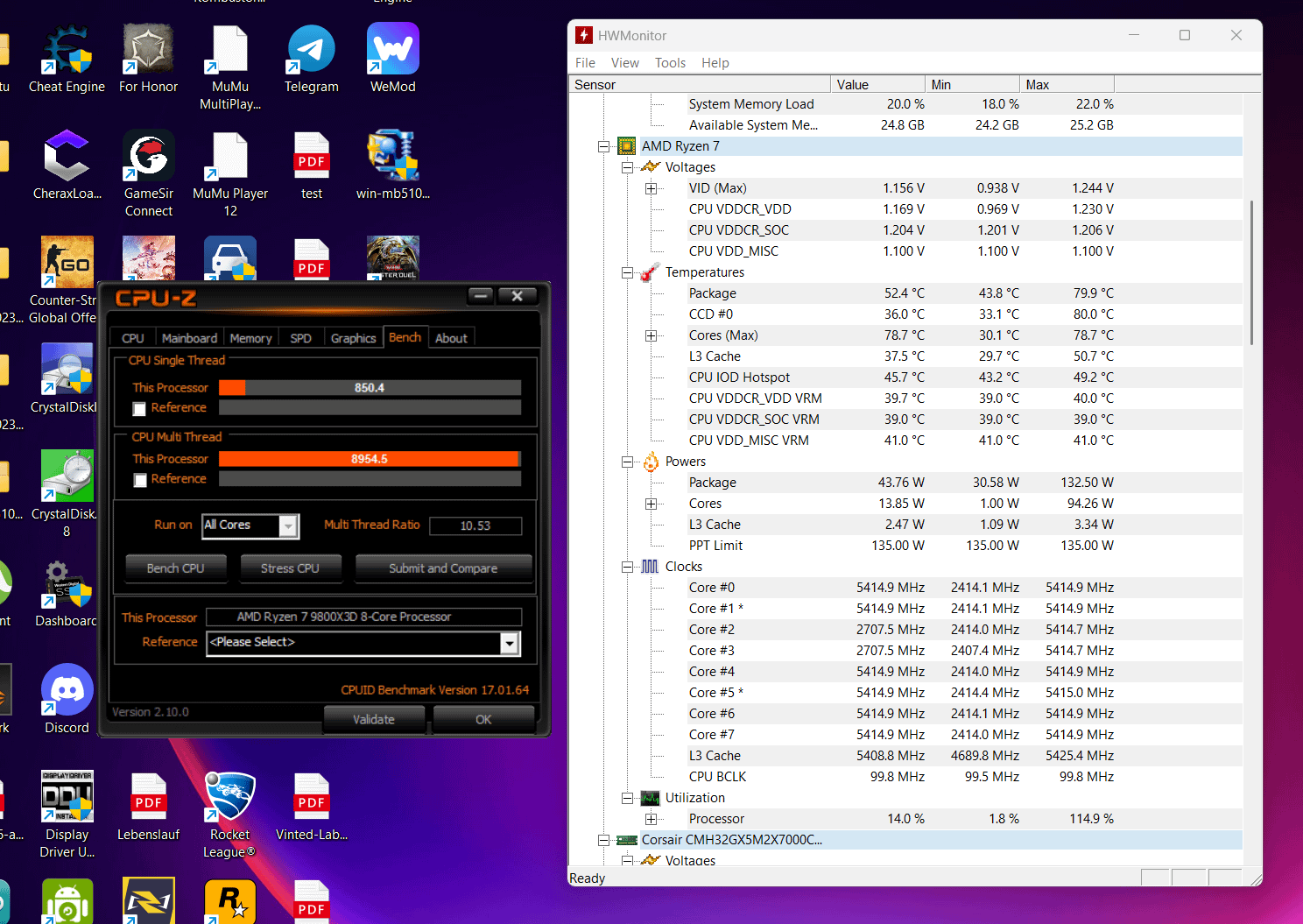Expand the VID (Max) row
Viewport: 1303px width, 924px height.
point(651,188)
